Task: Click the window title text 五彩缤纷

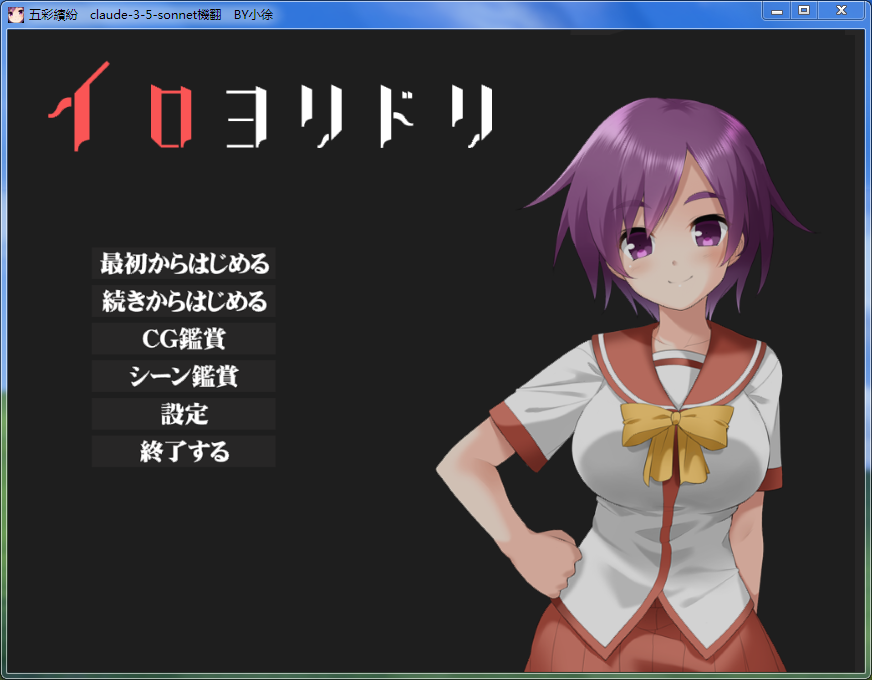Action: point(53,14)
